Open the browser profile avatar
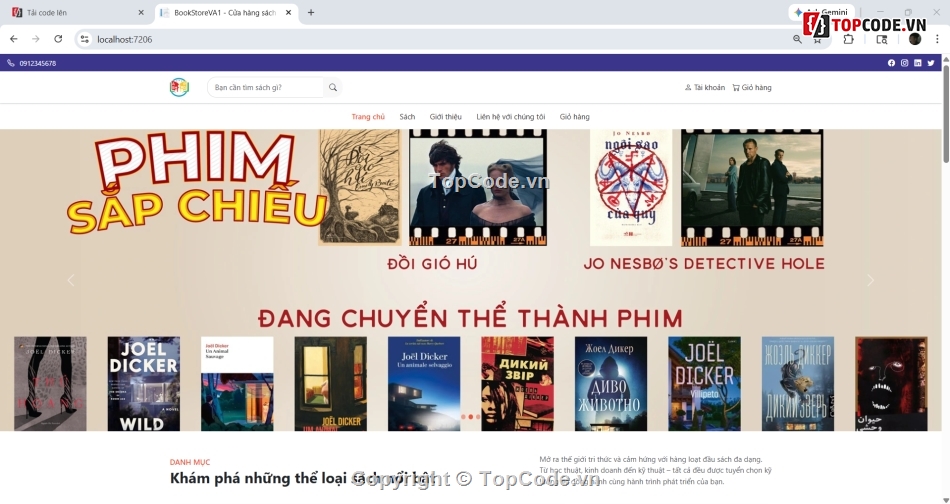This screenshot has width=950, height=504. [x=915, y=39]
